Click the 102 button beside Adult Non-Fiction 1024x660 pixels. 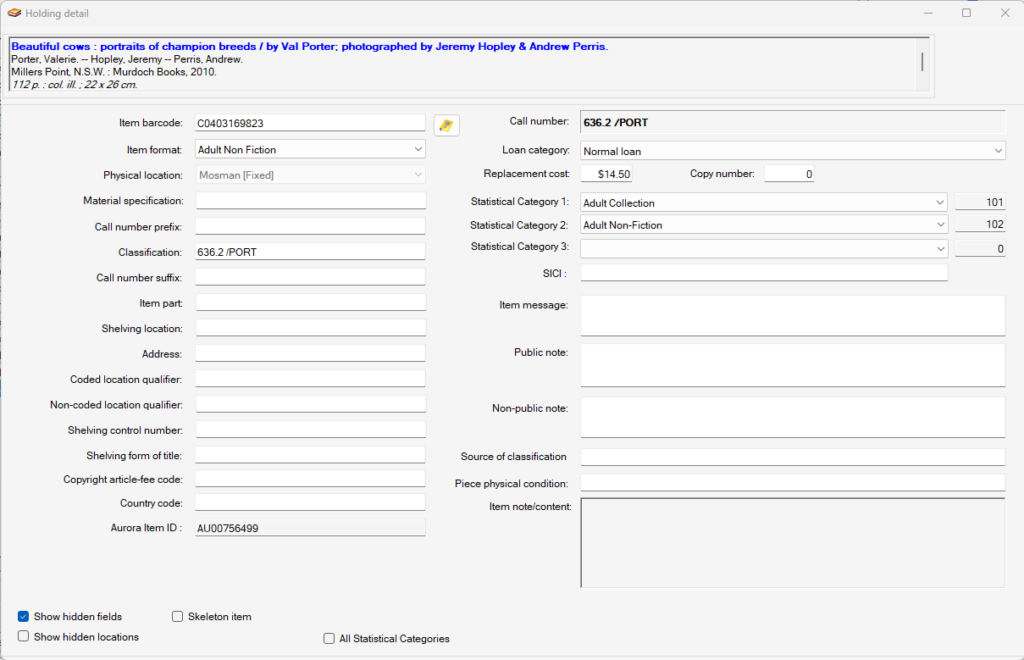(x=981, y=224)
